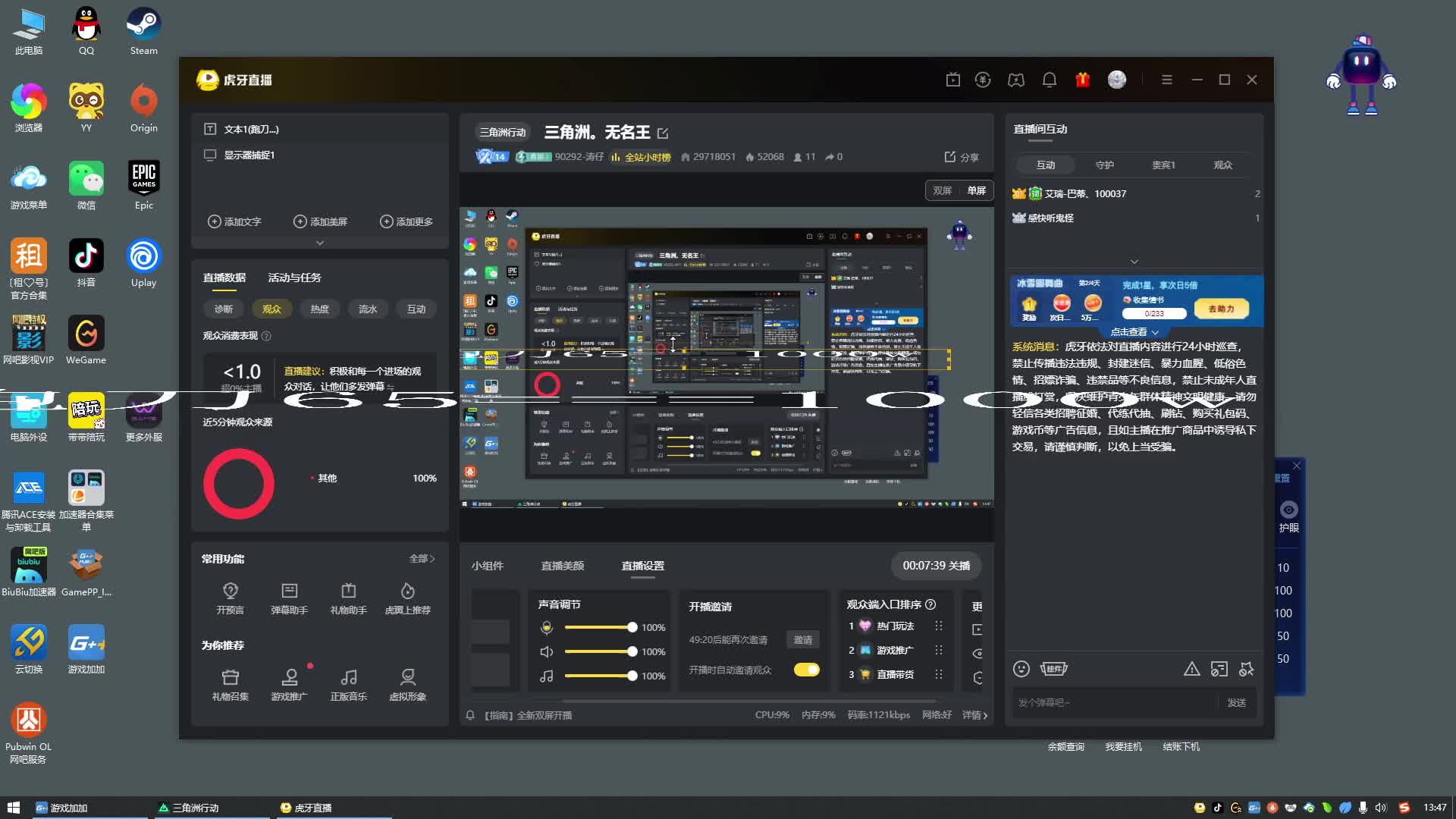Expand the source list chevron
Image resolution: width=1456 pixels, height=819 pixels.
click(x=320, y=243)
